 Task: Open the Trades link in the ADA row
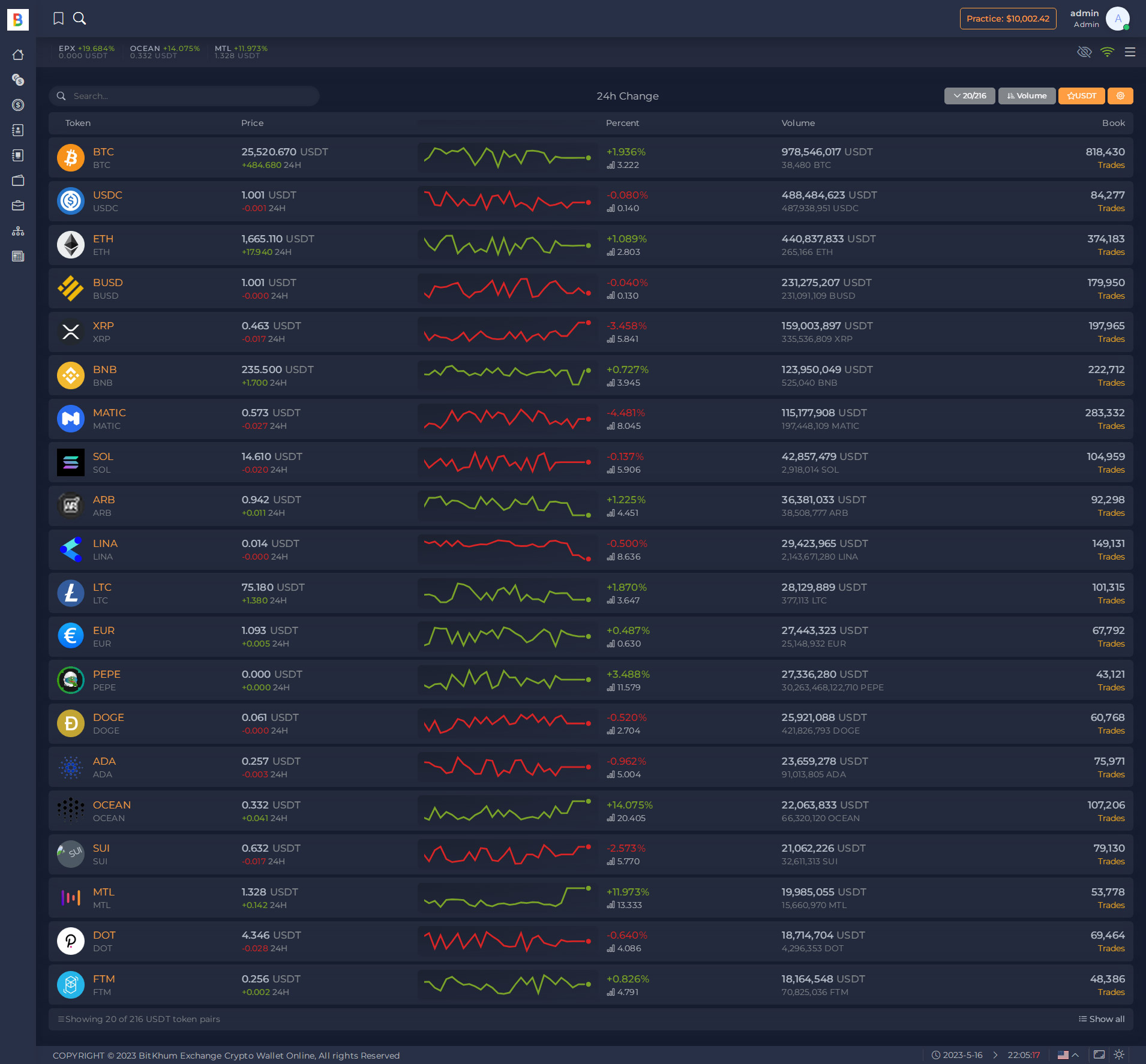tap(1111, 774)
